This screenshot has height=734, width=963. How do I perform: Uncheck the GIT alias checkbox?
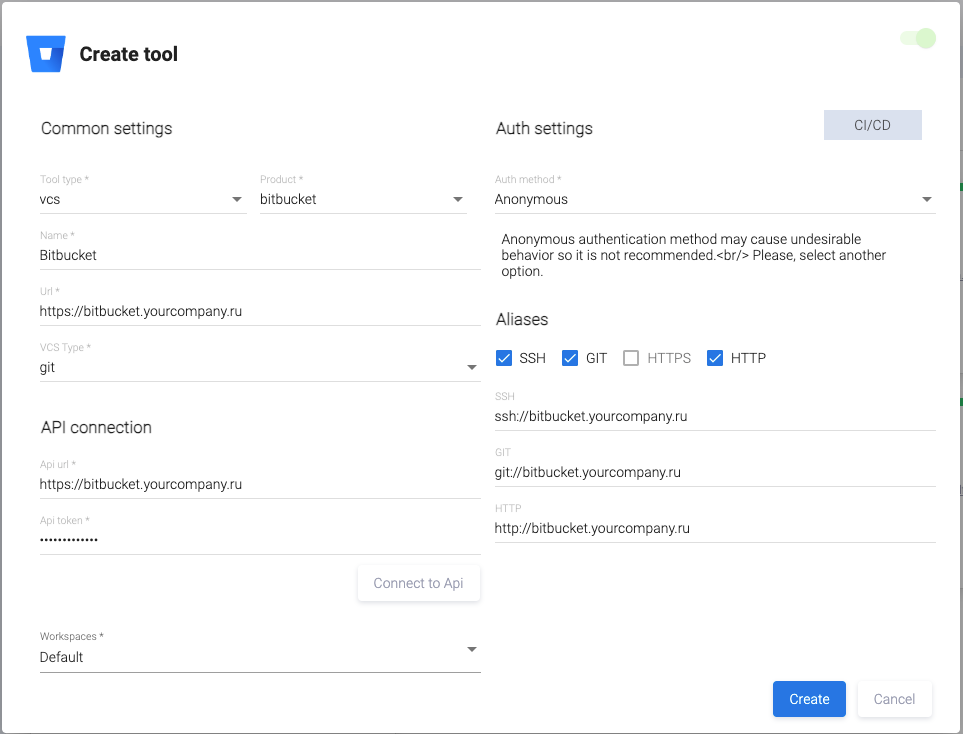(570, 358)
